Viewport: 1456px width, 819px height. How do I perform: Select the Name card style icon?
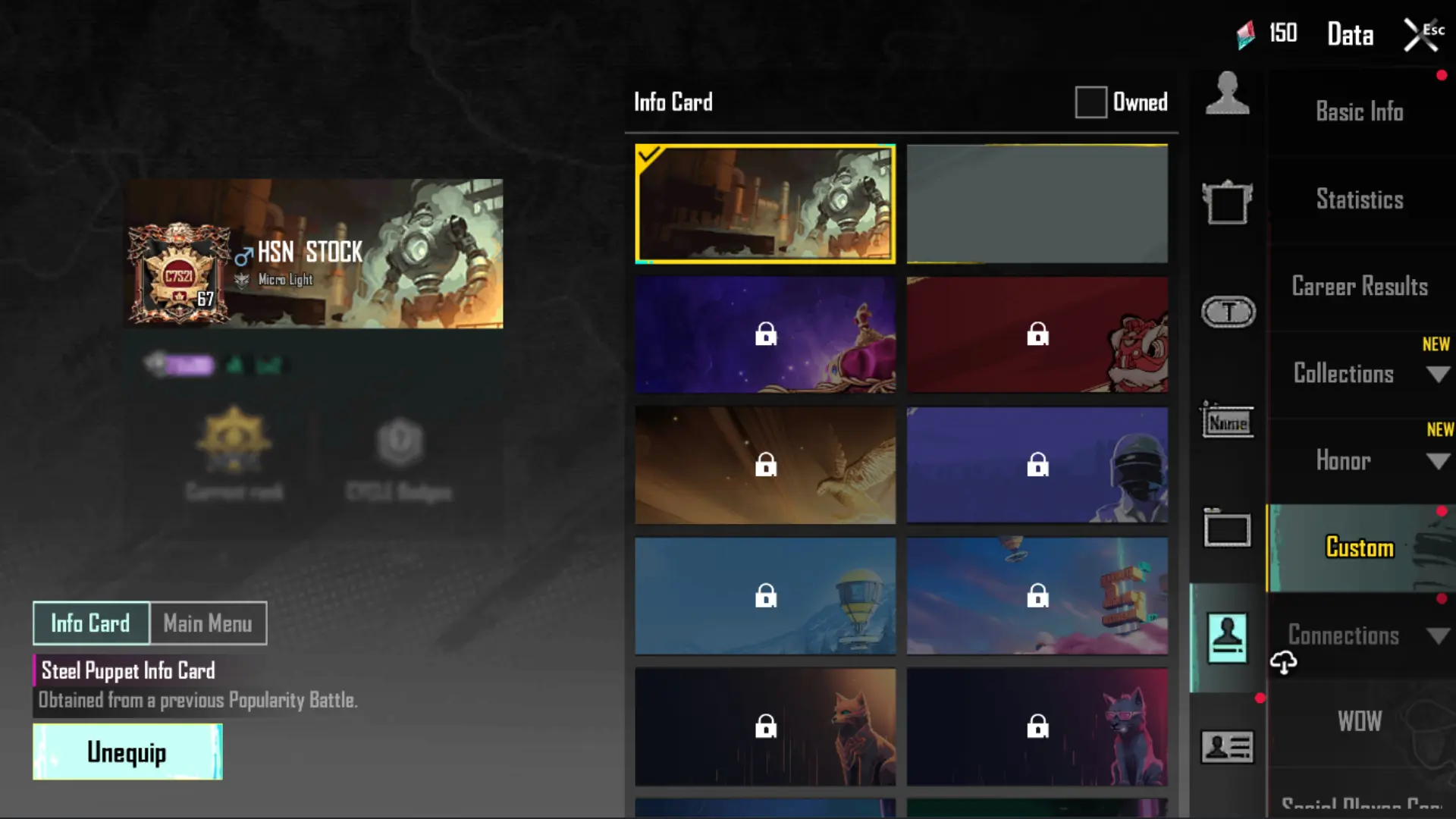1228,421
